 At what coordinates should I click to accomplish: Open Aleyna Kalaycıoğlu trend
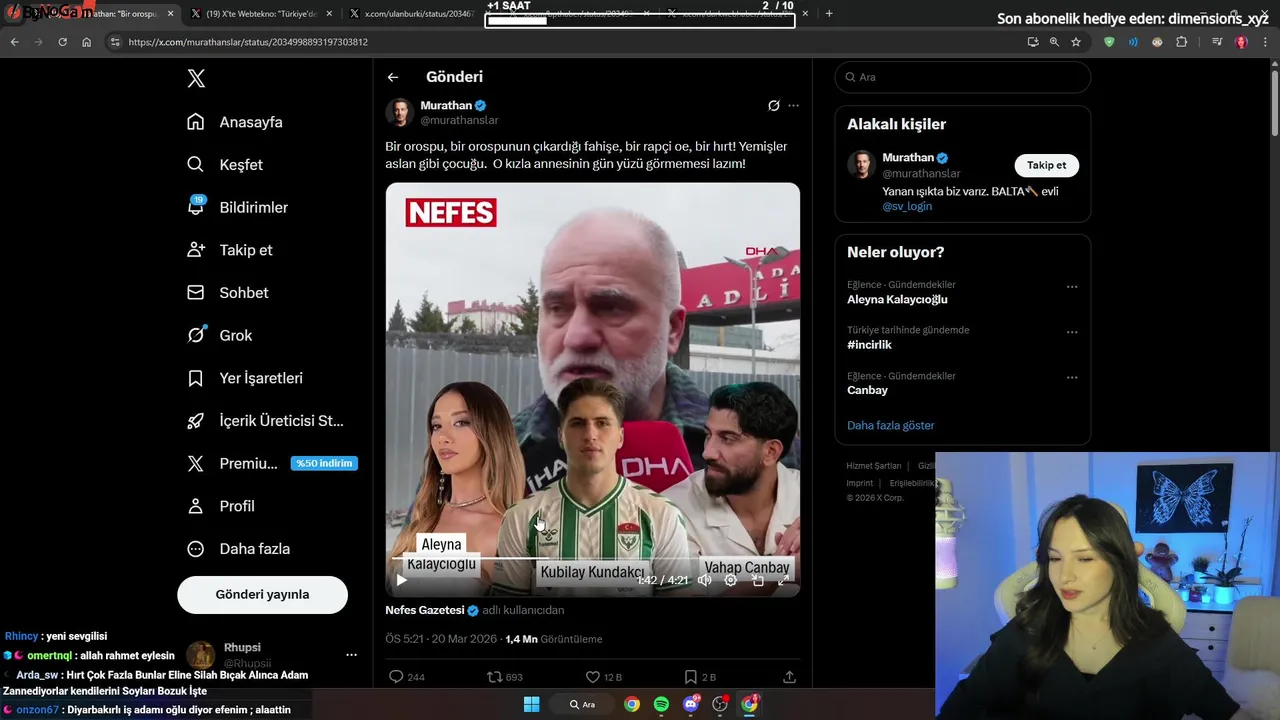897,299
